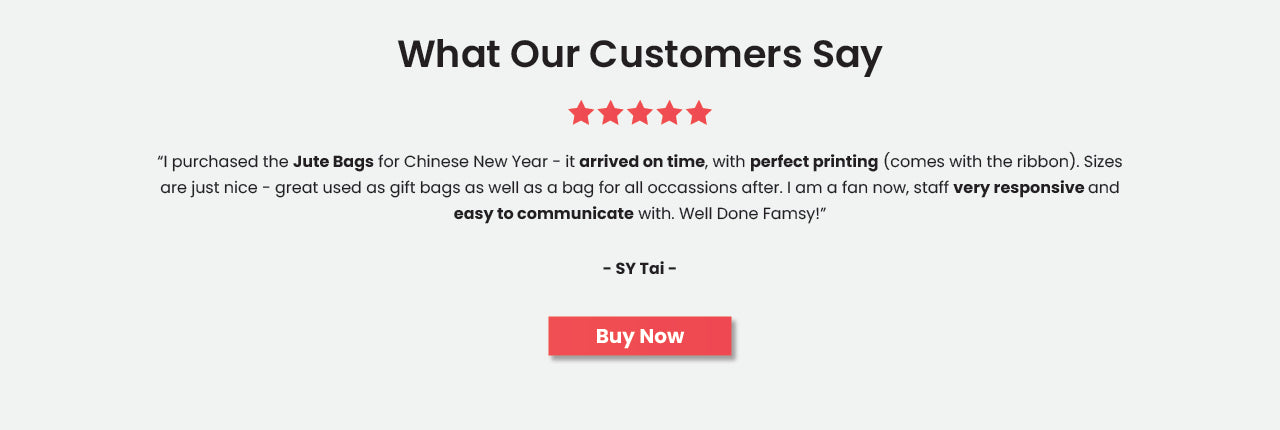
Task: Select the middle (third) rating star
Action: [640, 113]
